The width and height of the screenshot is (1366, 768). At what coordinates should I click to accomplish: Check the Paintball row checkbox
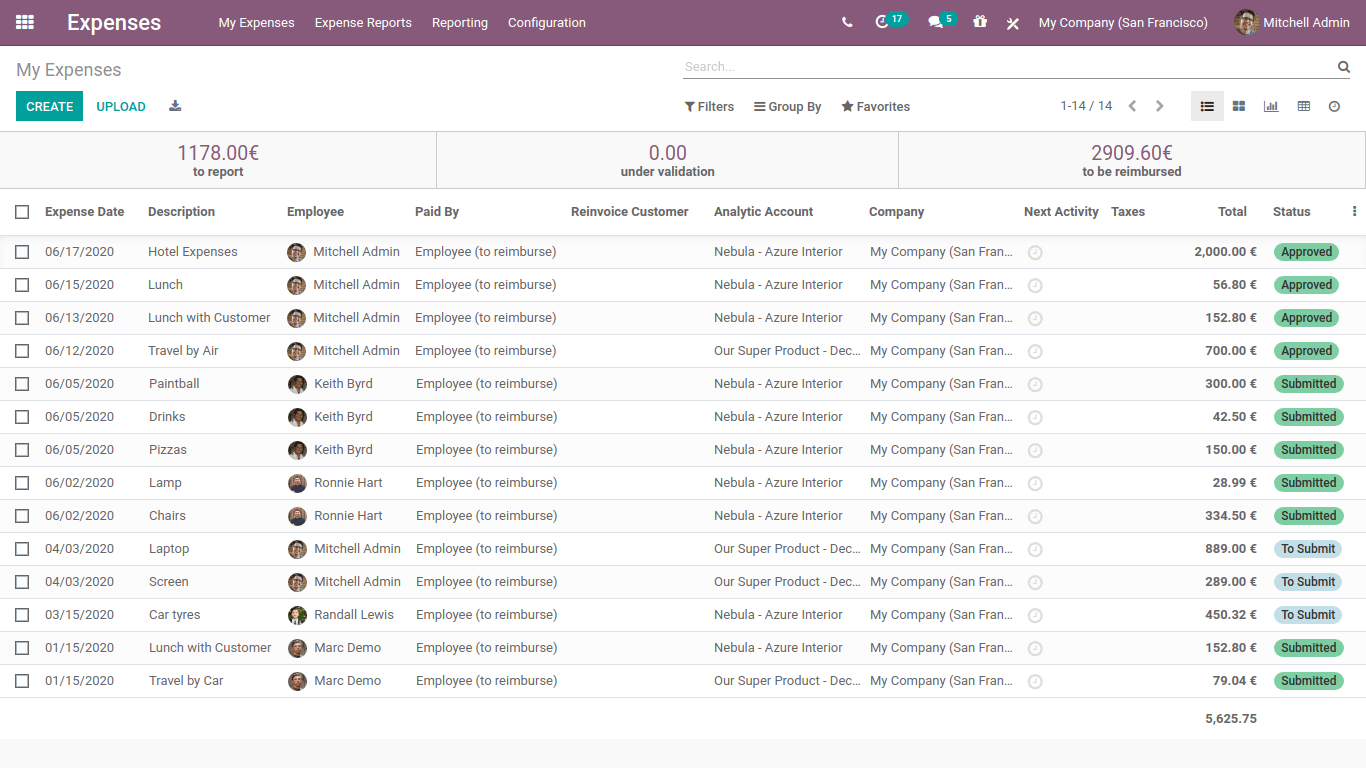point(22,384)
